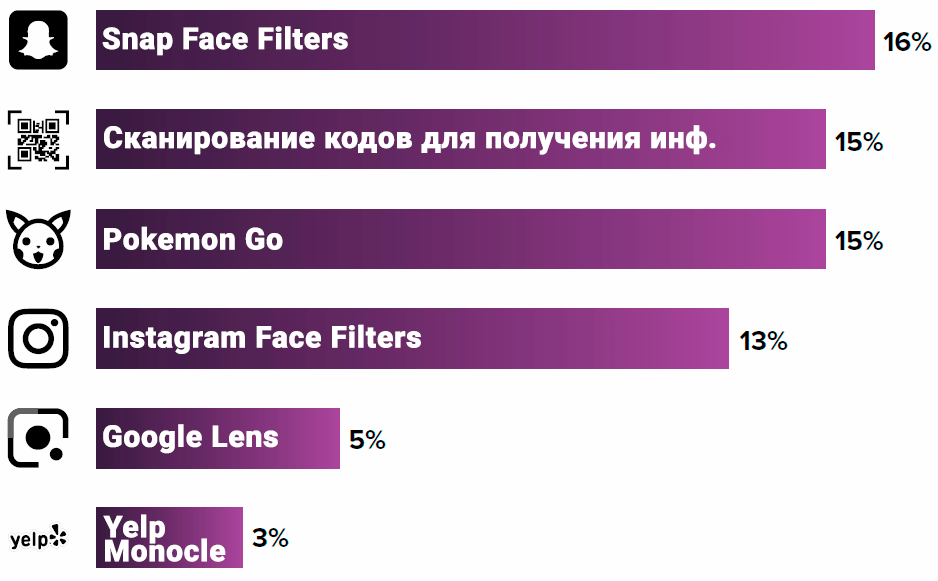Click the 15% label beside Сканирование кодов
Image resolution: width=938 pixels, height=581 pixels.
[859, 142]
